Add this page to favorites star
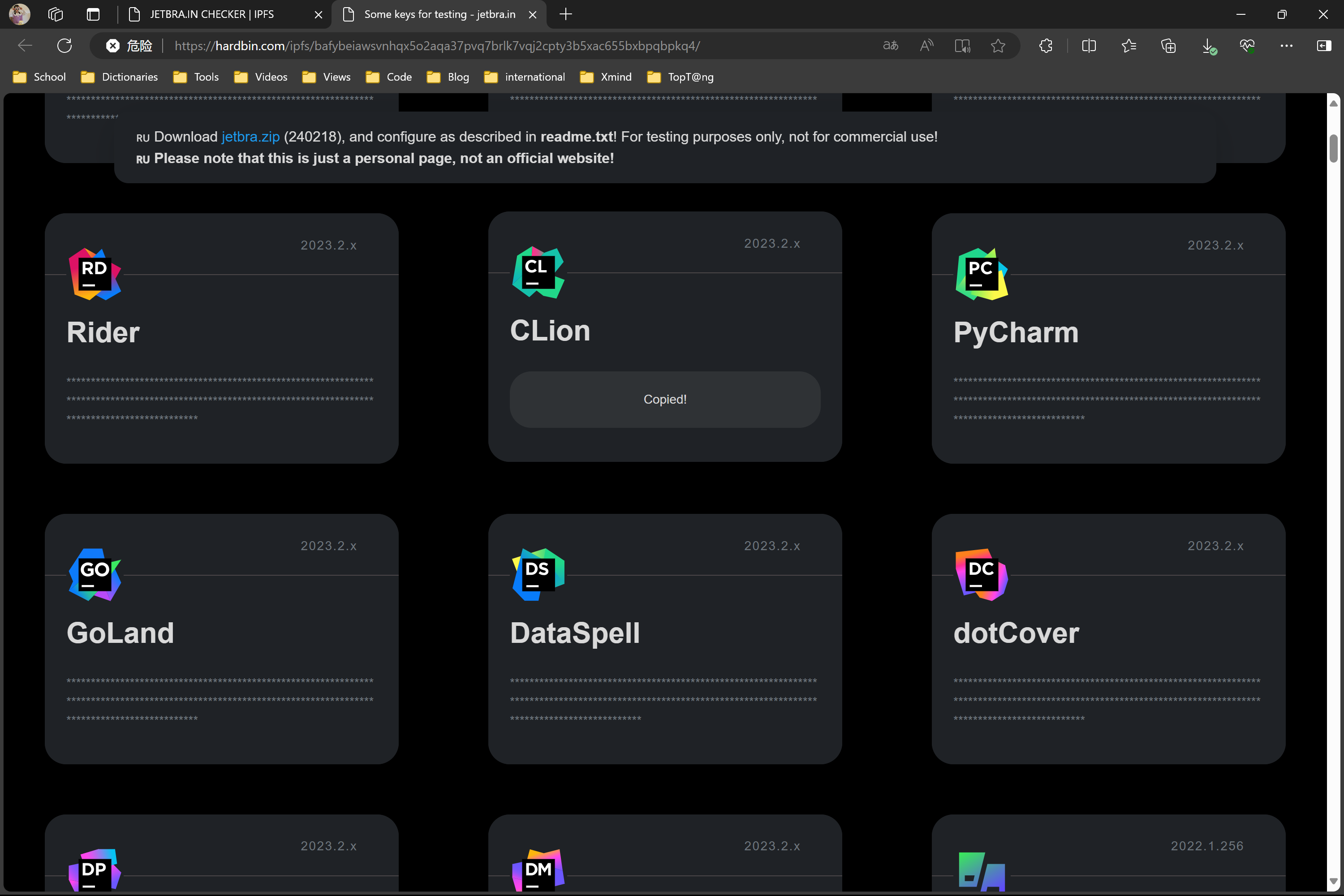Image resolution: width=1344 pixels, height=896 pixels. pyautogui.click(x=998, y=46)
